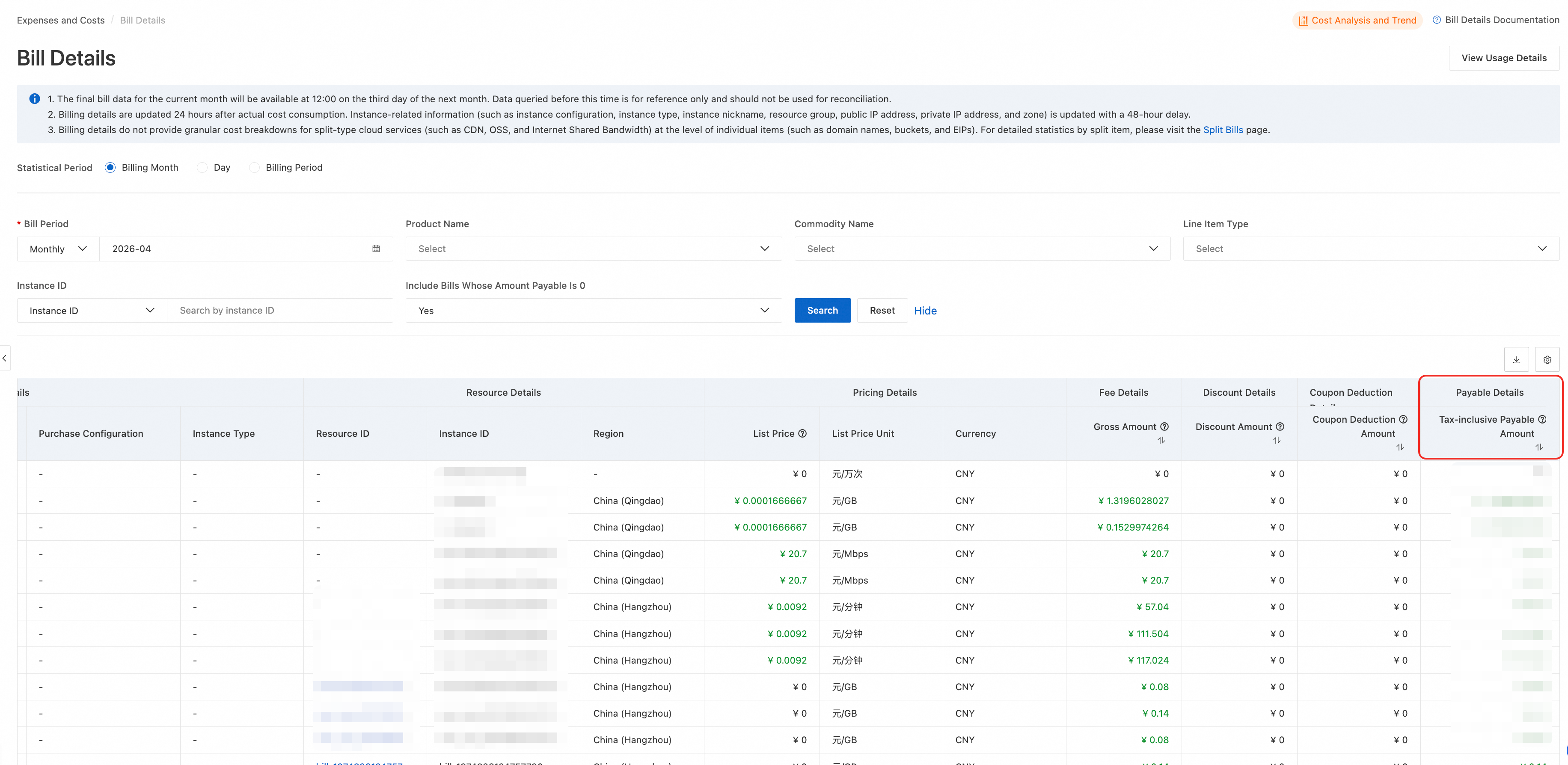The height and width of the screenshot is (765, 1568).
Task: Click the gross amount ¥ 111.504 cell
Action: tap(1149, 634)
